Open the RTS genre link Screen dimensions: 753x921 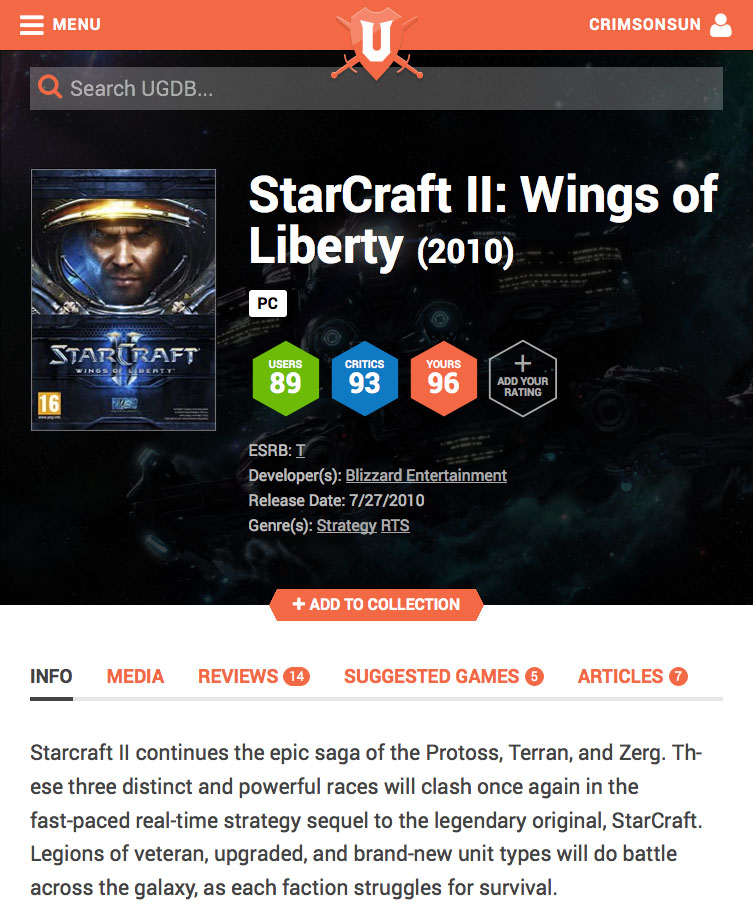click(x=395, y=525)
